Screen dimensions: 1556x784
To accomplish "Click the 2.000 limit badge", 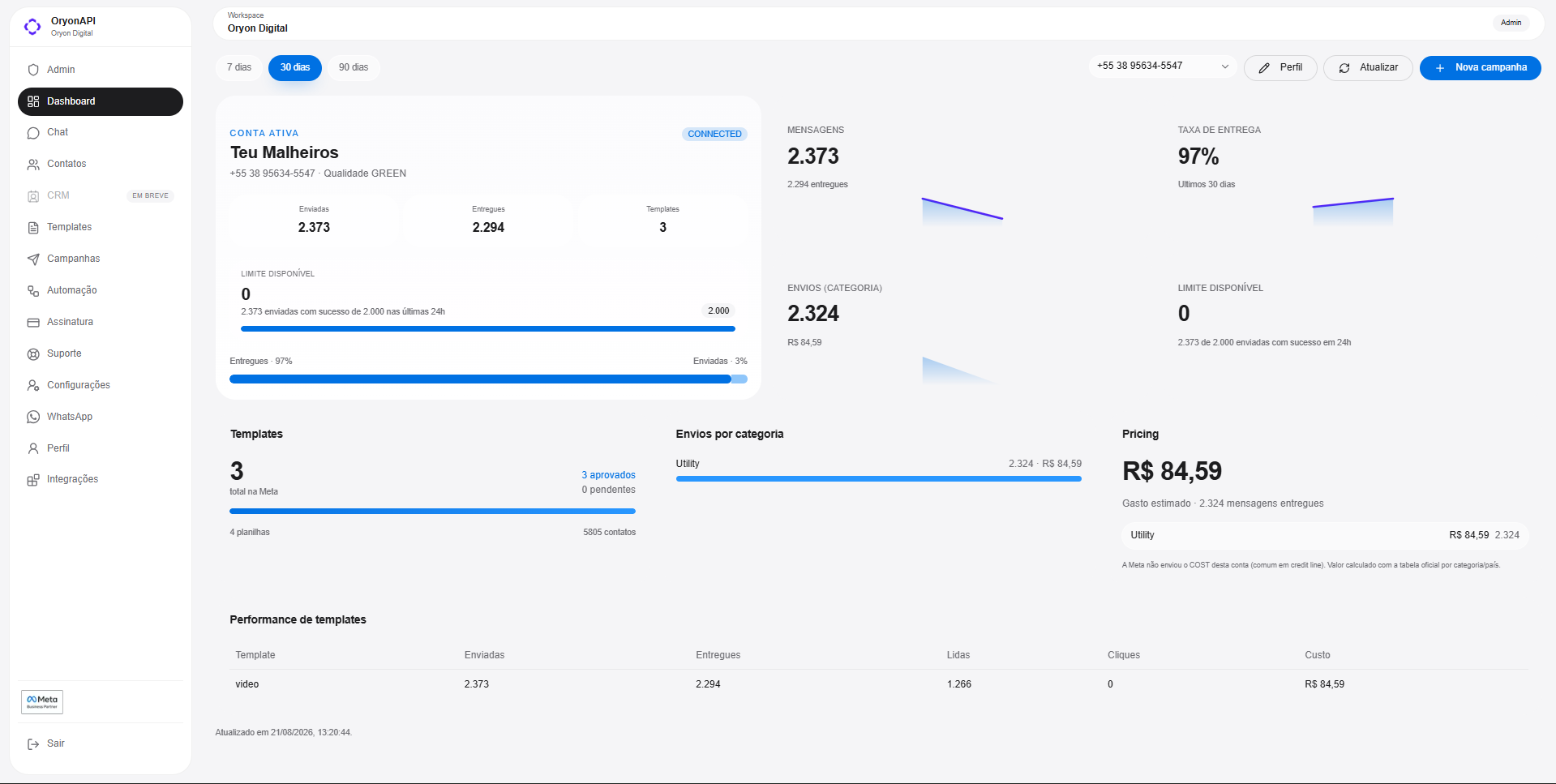I will pyautogui.click(x=718, y=311).
